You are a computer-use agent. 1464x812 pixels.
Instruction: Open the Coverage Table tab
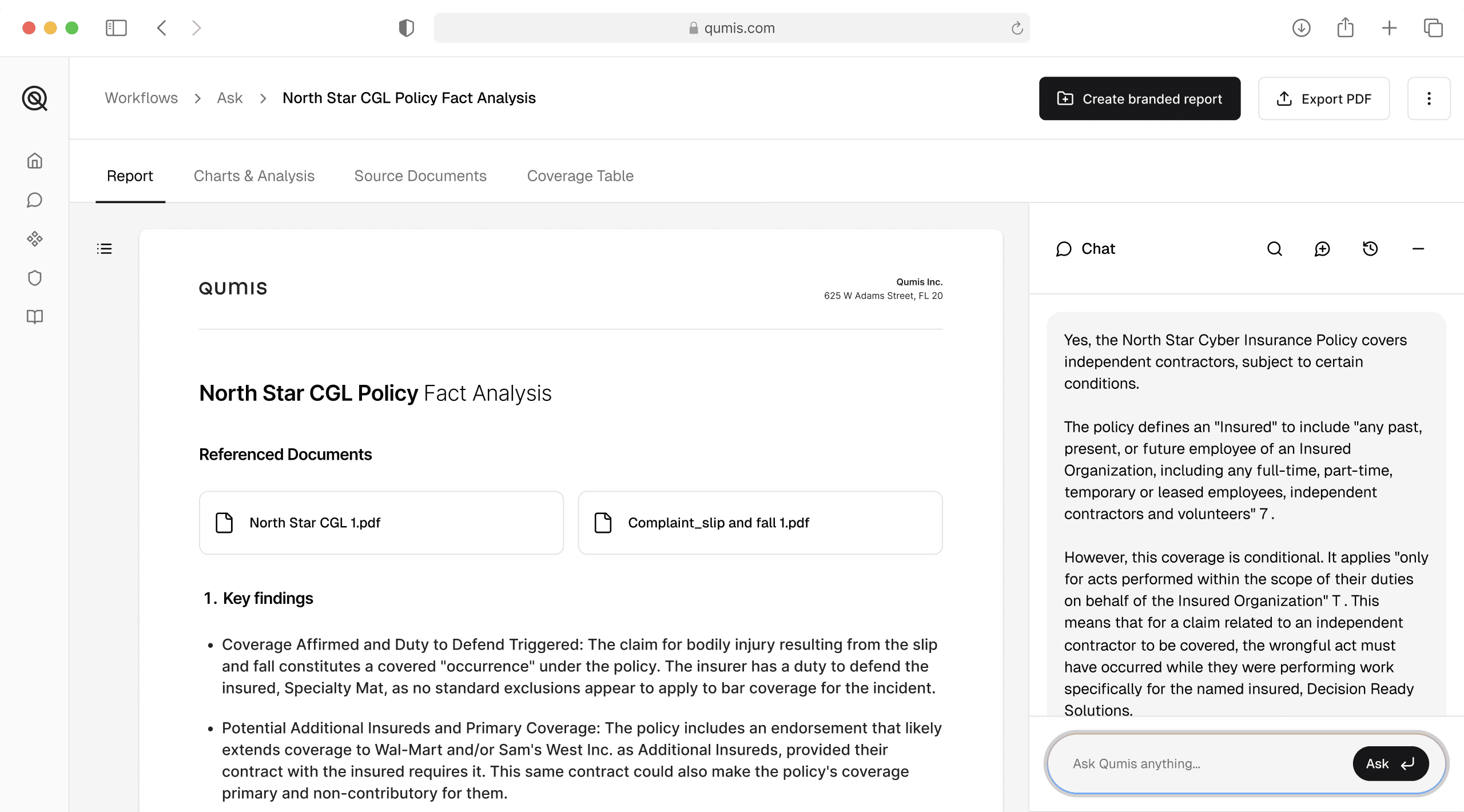coord(579,176)
